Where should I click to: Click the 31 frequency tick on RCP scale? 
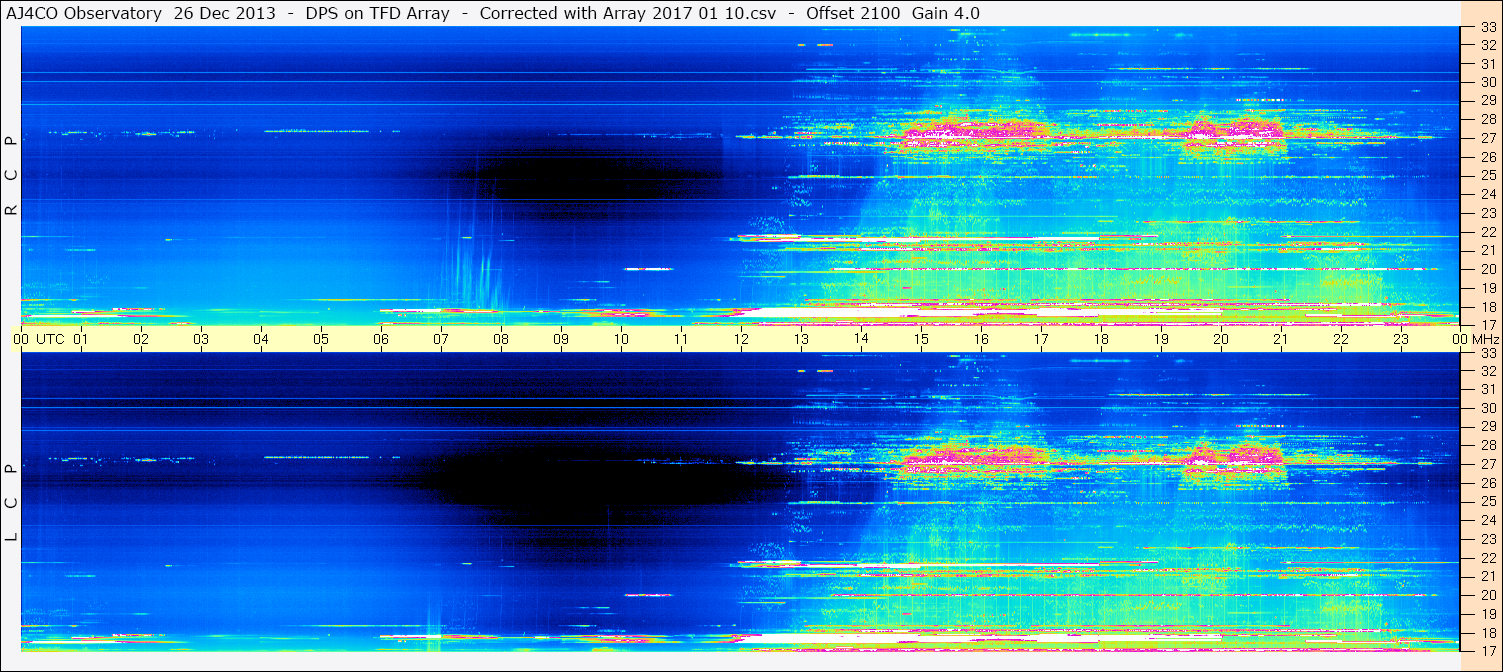(1487, 63)
